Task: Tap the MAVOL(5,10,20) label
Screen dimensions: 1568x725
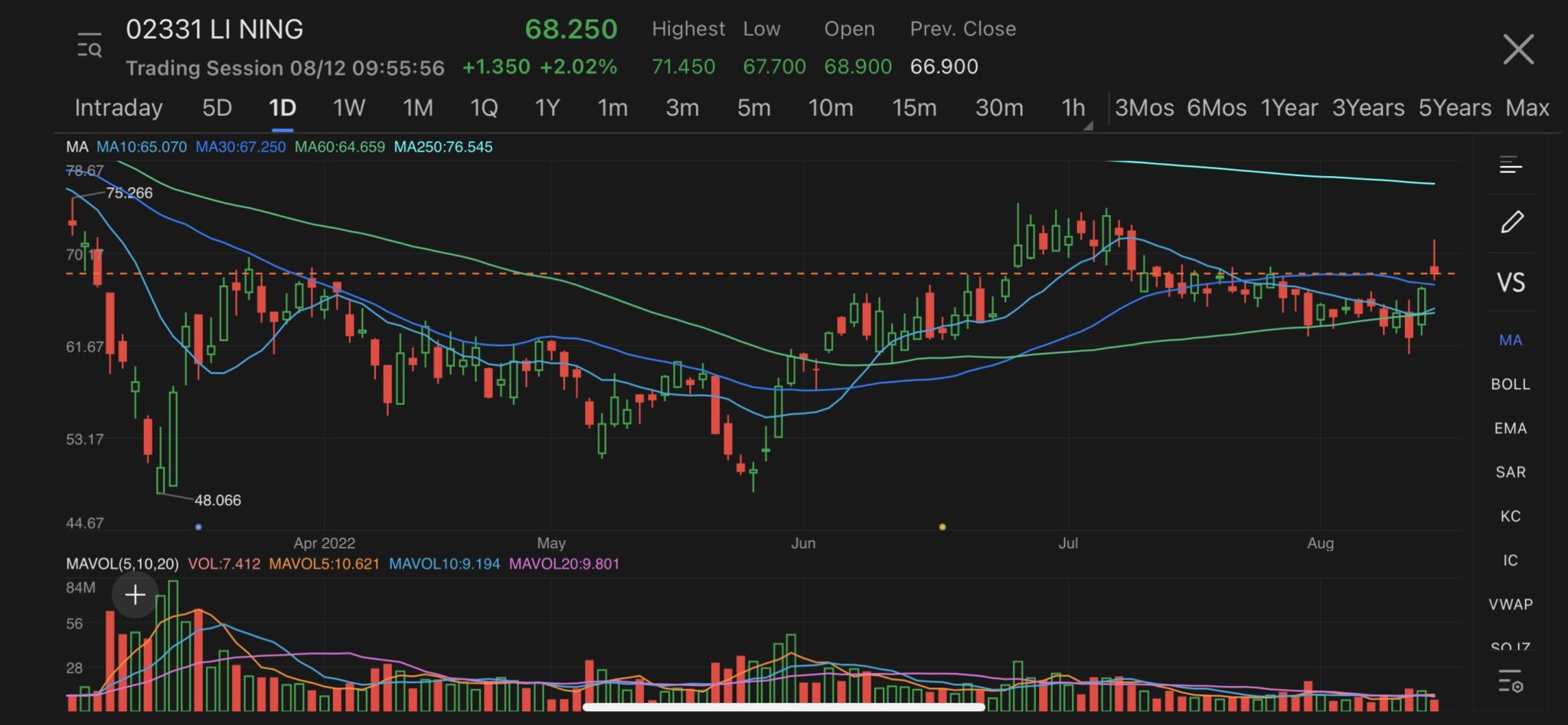Action: (x=122, y=563)
